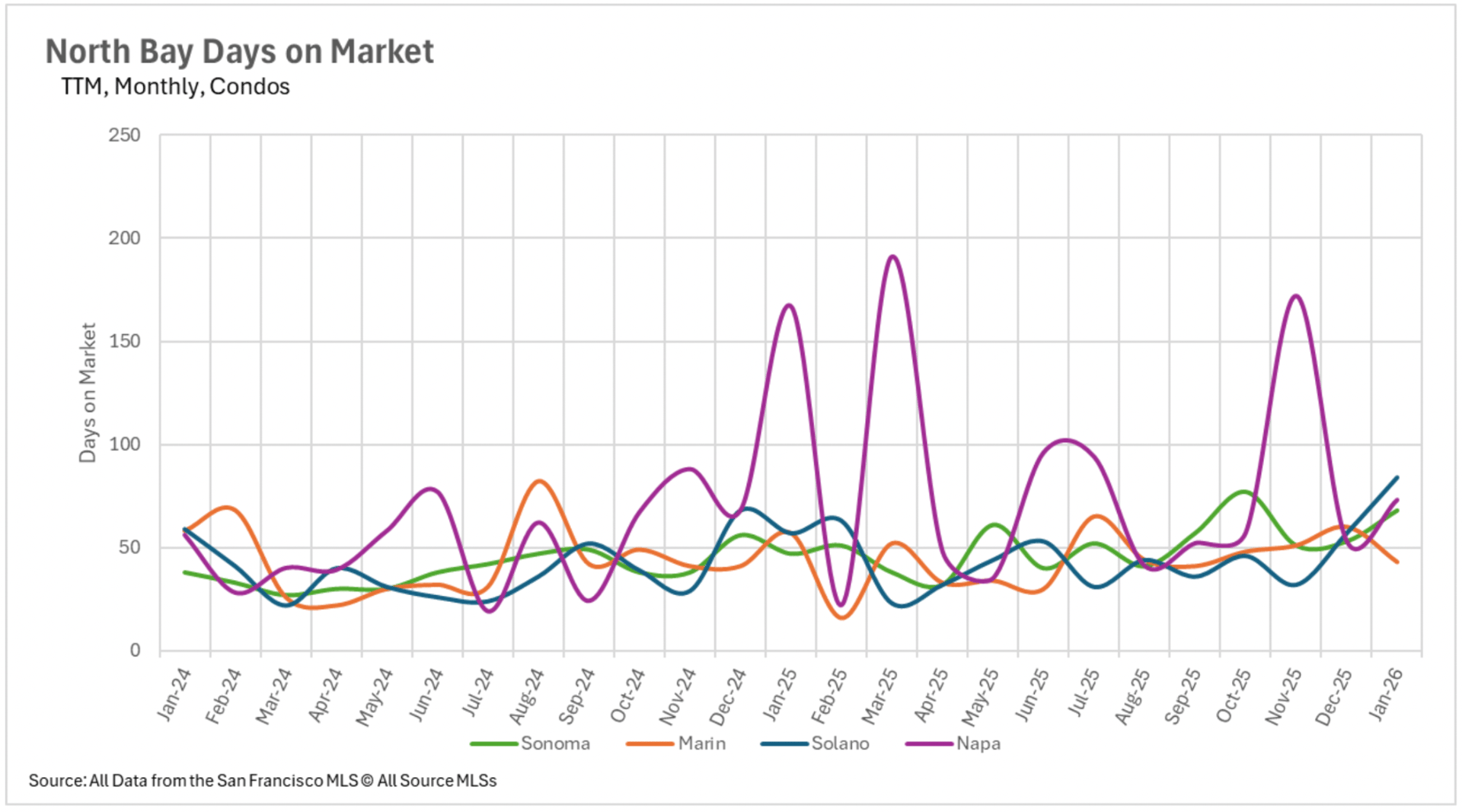Select the Jan-24 x-axis label
The height and width of the screenshot is (812, 1462).
174,693
